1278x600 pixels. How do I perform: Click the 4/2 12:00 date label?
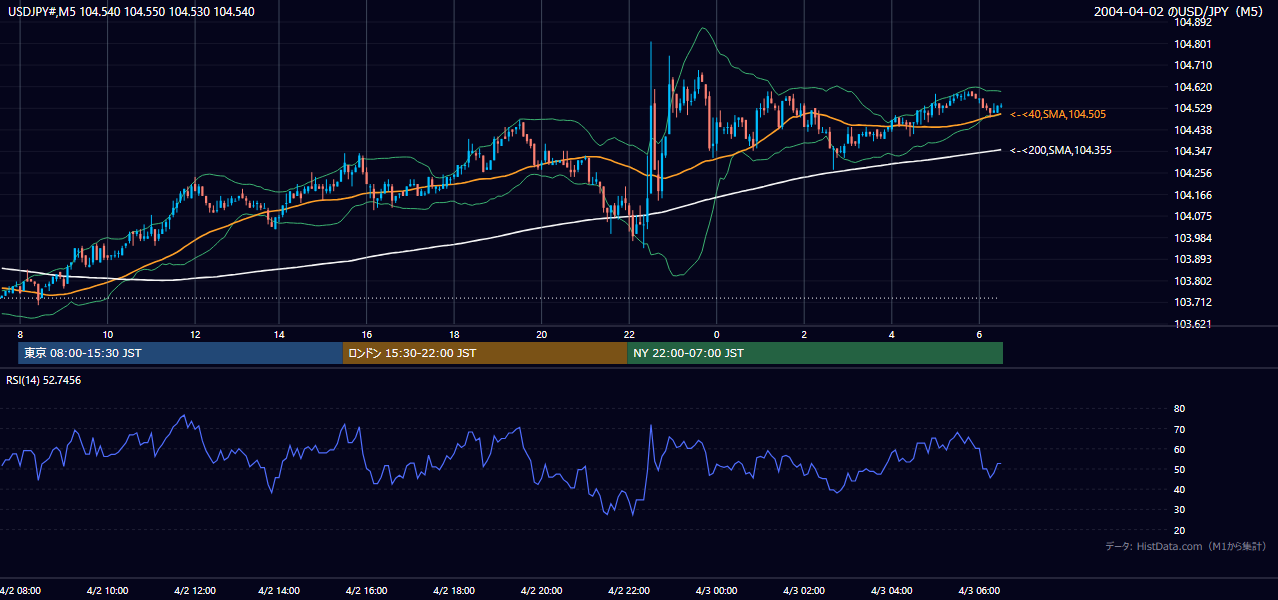194,590
